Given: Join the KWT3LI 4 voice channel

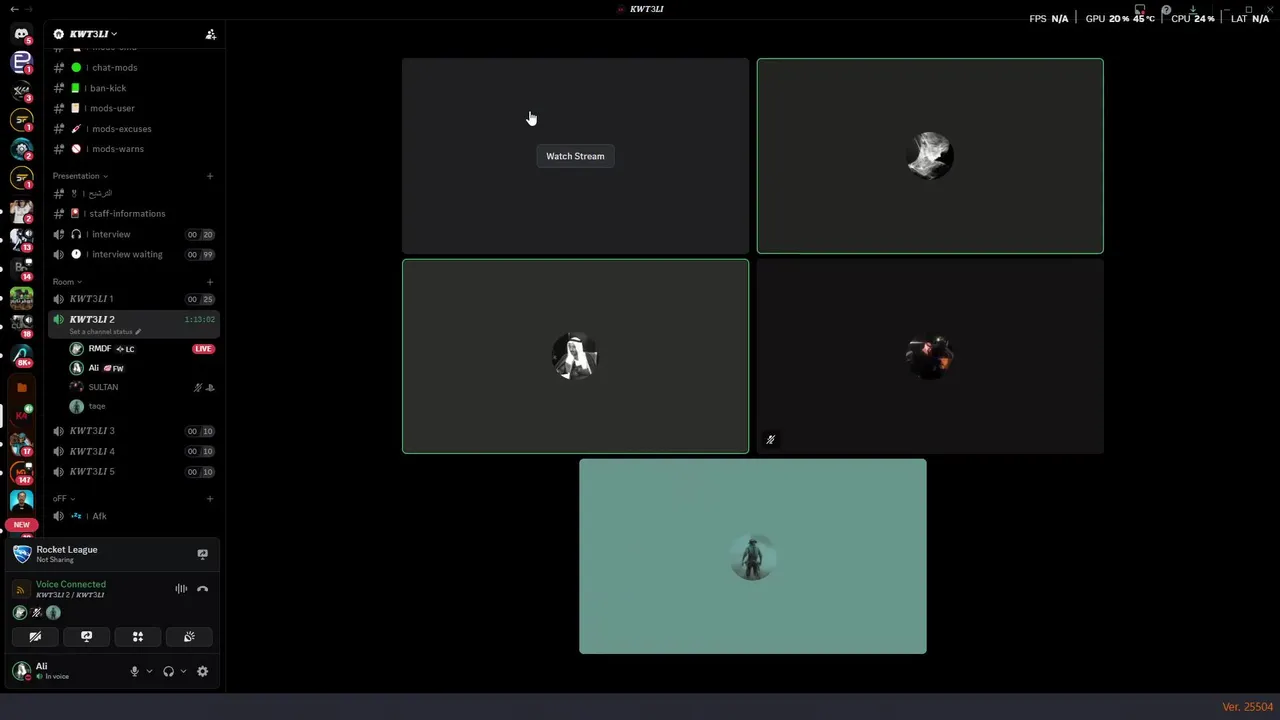Looking at the screenshot, I should point(134,451).
